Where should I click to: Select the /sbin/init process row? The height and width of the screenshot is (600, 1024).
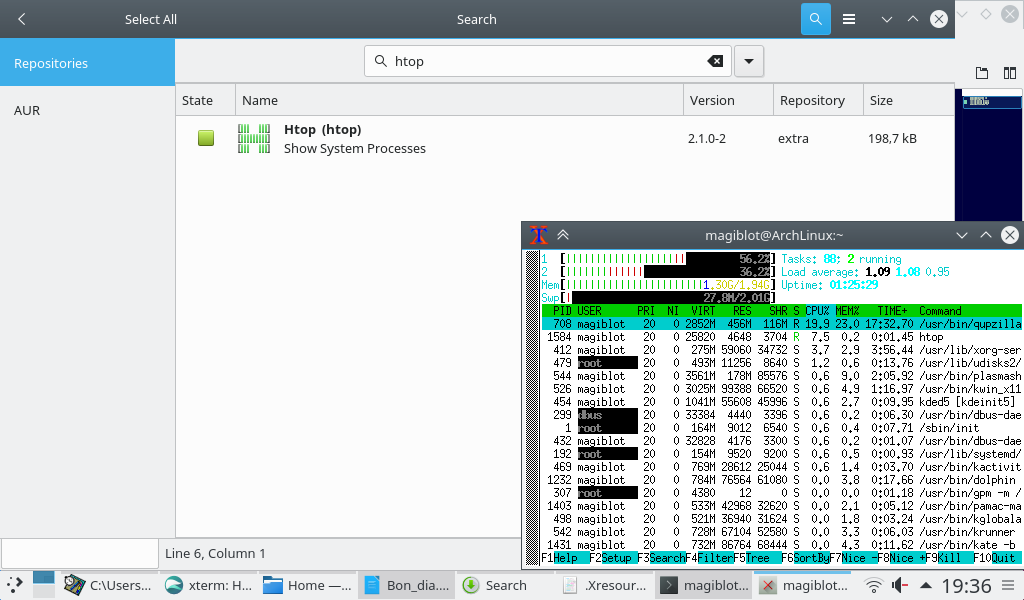point(782,428)
